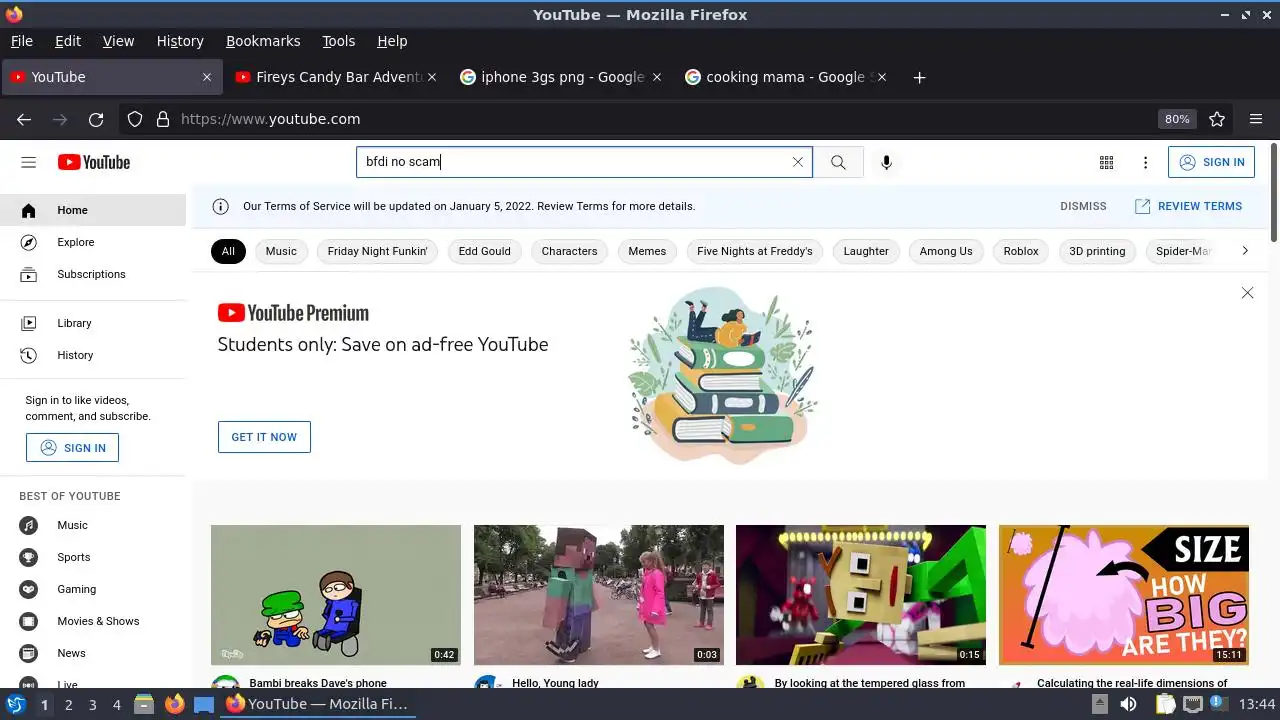The image size is (1280, 720).
Task: Open the Tools menu
Action: tap(338, 41)
